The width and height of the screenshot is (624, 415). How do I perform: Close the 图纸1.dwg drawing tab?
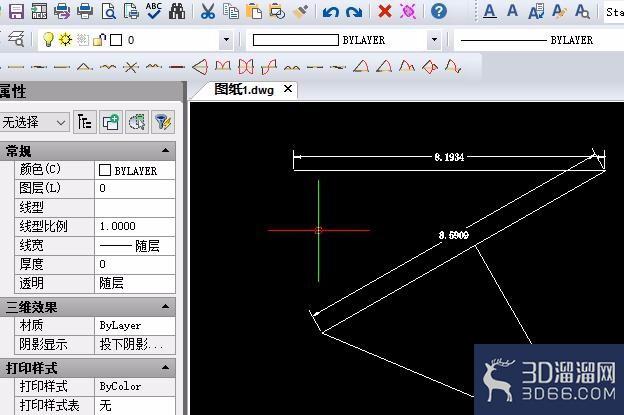tap(288, 89)
